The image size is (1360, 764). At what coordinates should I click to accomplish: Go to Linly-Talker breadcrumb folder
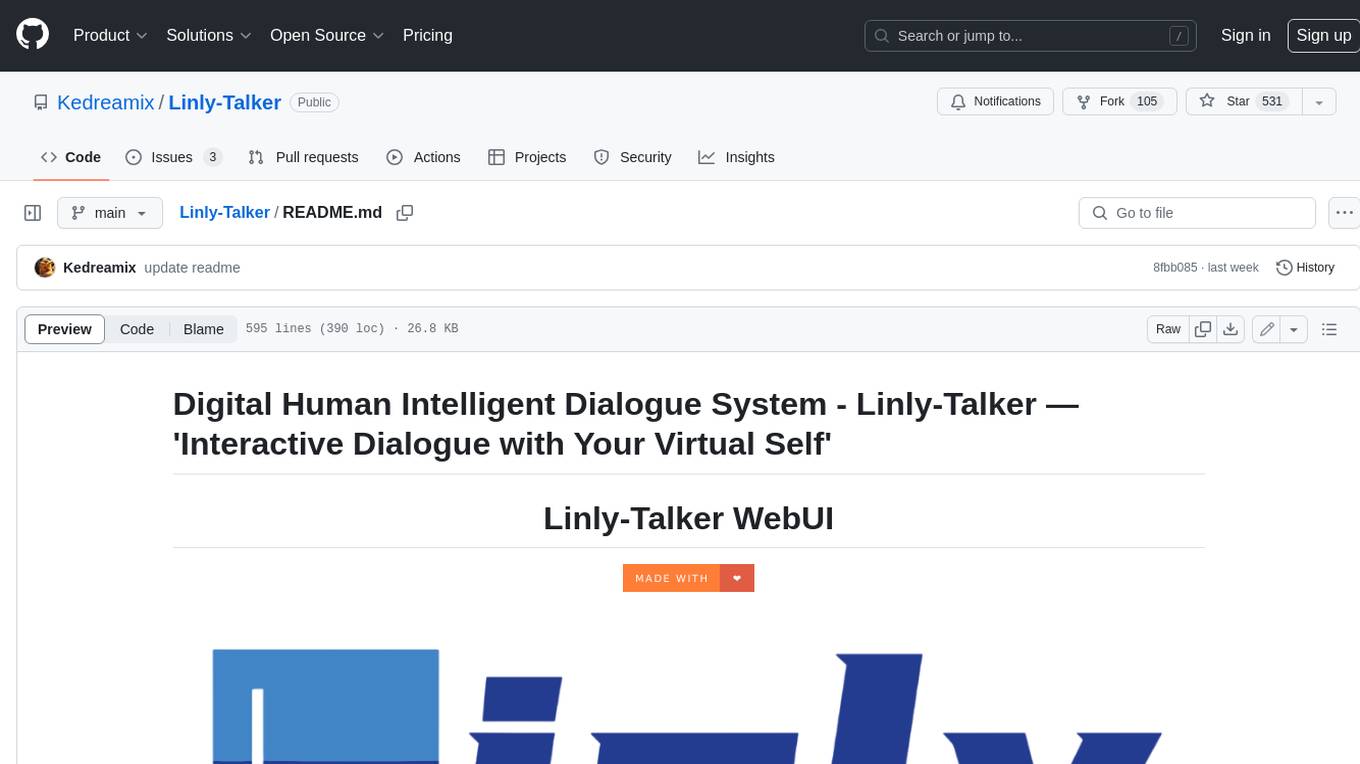pos(224,212)
